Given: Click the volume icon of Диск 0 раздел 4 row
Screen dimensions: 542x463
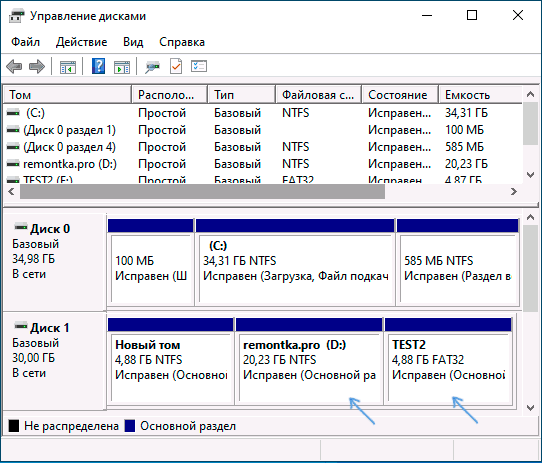Looking at the screenshot, I should pos(13,147).
